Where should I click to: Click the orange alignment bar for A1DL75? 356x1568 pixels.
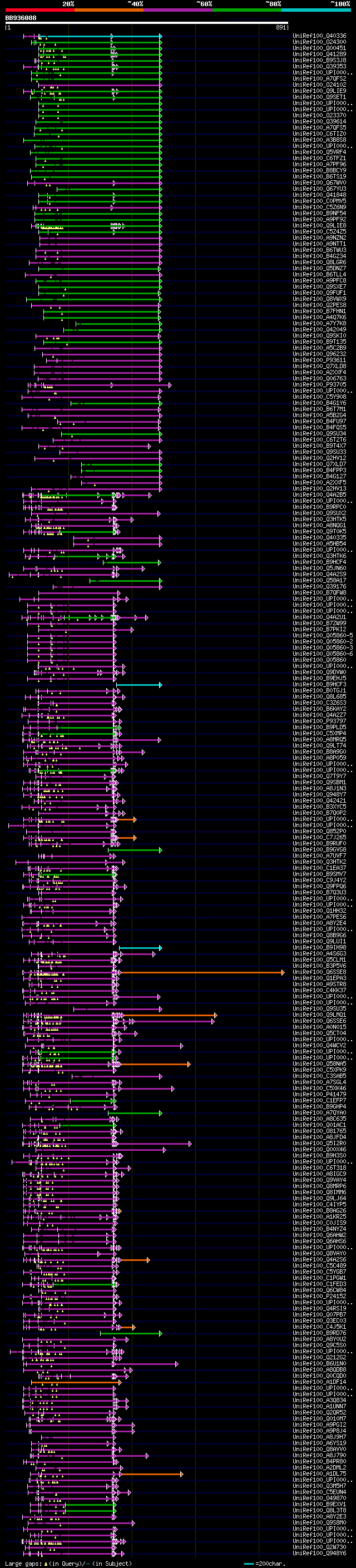click(x=151, y=1474)
